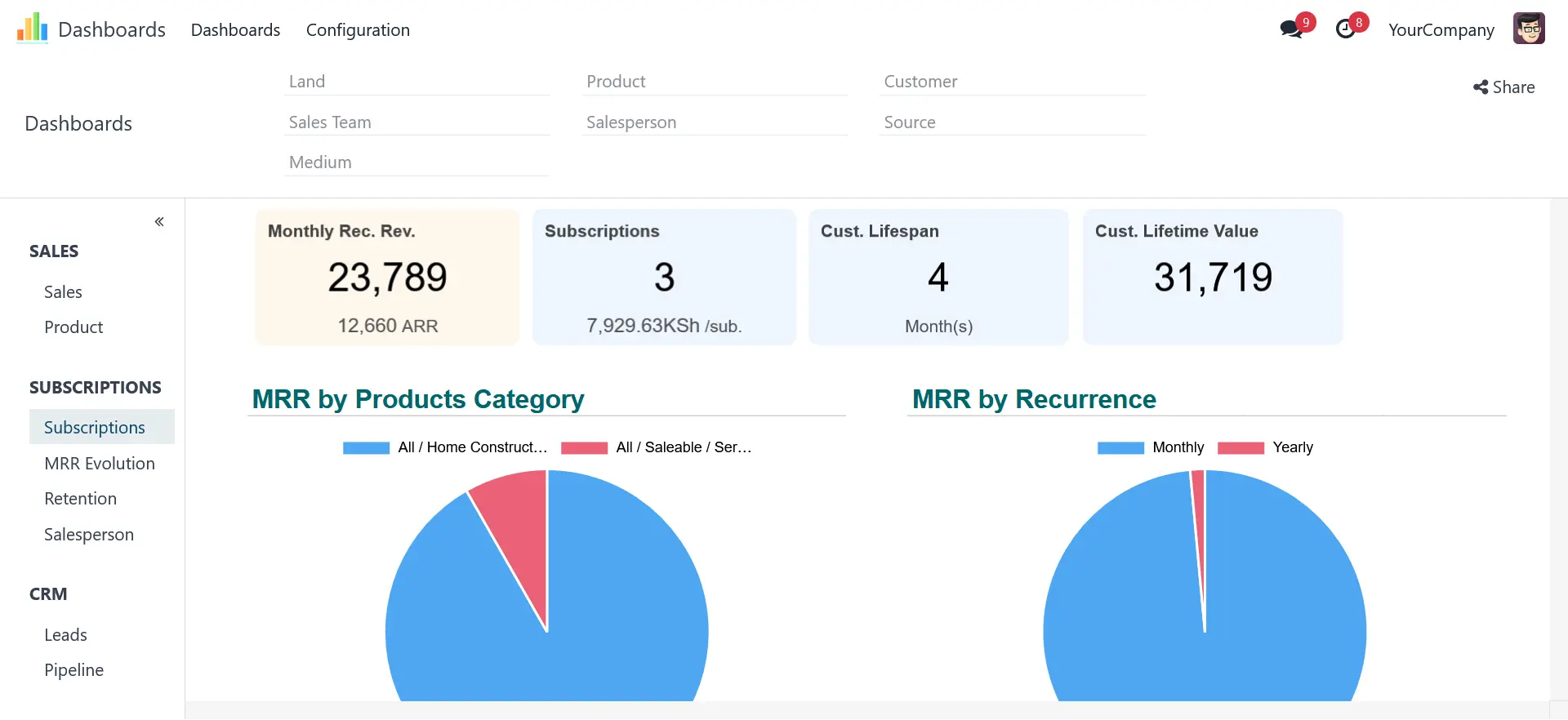Click the Dashboards app logo icon

point(32,29)
